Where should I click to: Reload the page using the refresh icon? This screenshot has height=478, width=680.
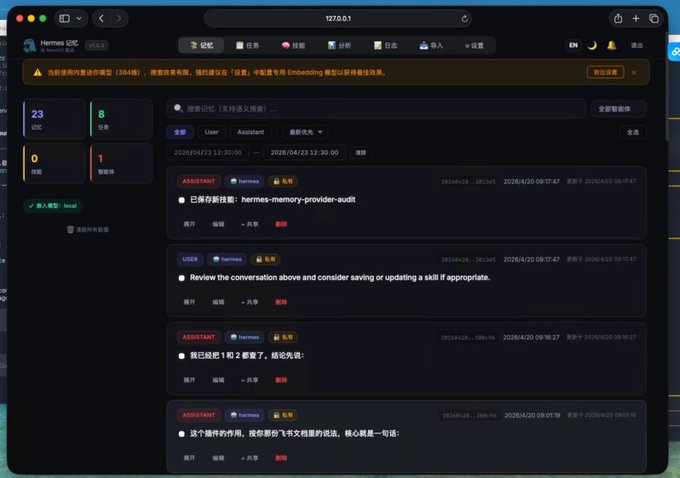[464, 19]
